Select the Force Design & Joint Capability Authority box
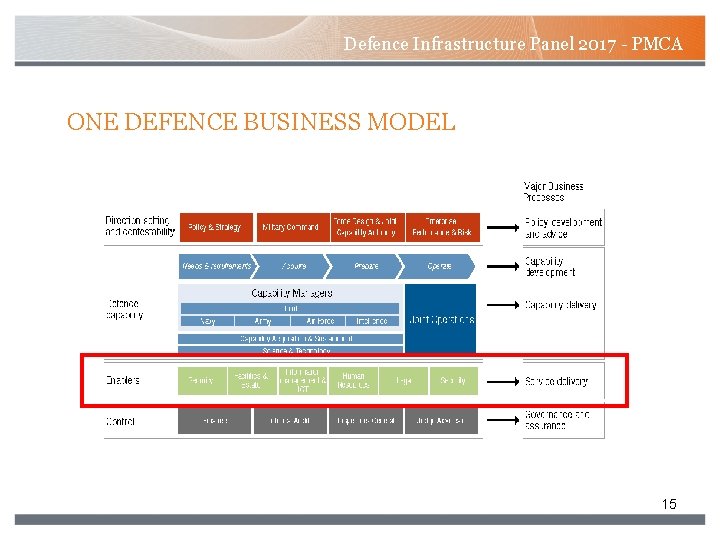This screenshot has height=540, width=720. coord(367,227)
